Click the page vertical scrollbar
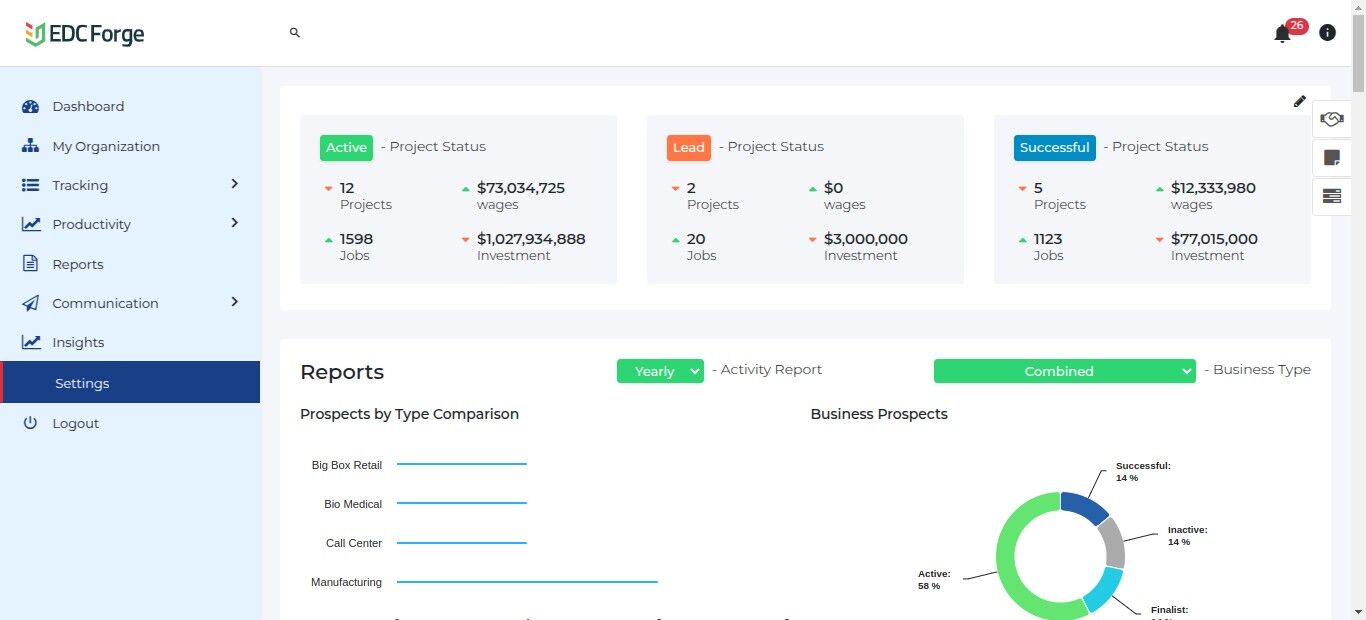Screen dimensions: 1366x620 [1358, 300]
